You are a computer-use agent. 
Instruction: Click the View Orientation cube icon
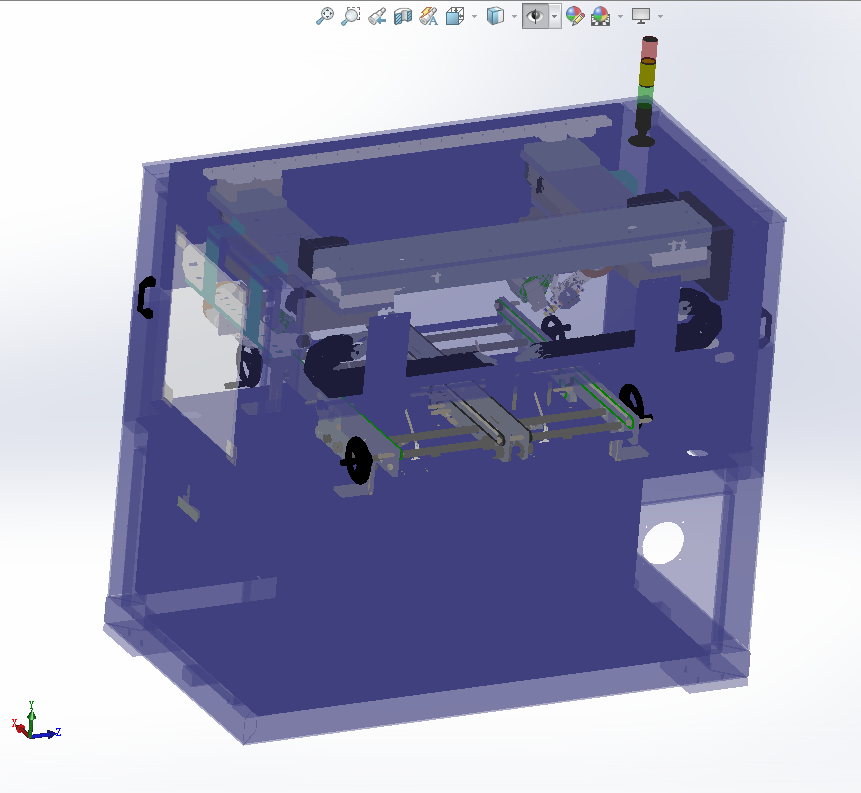pos(455,16)
